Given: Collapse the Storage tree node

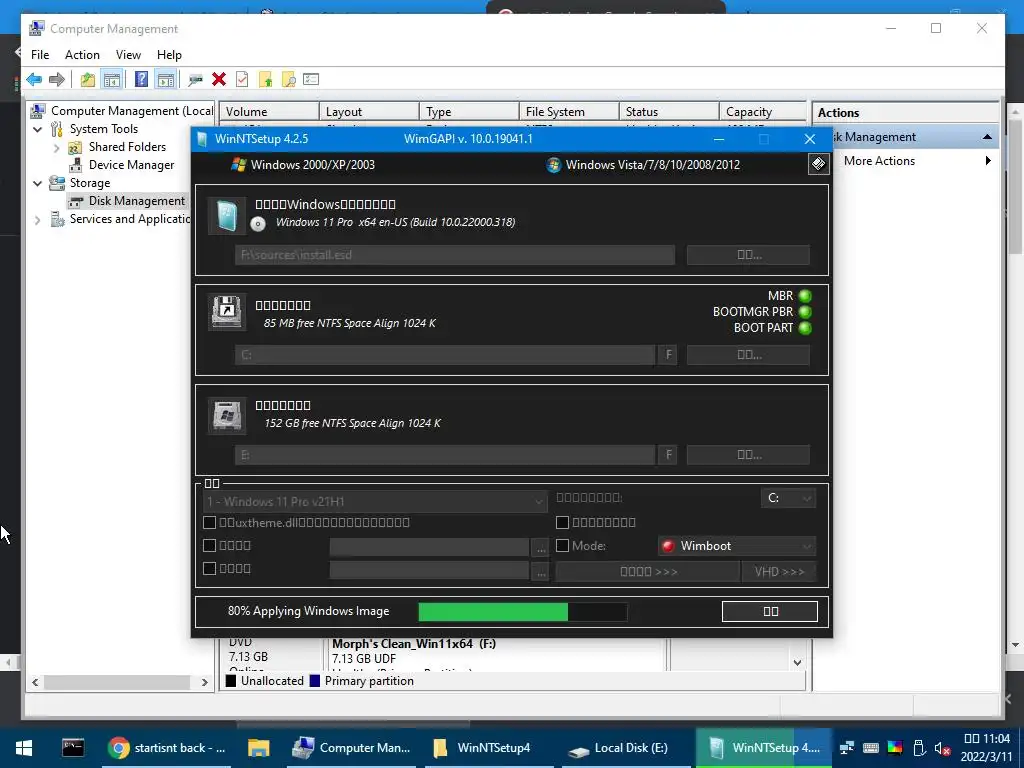Looking at the screenshot, I should pyautogui.click(x=38, y=184).
